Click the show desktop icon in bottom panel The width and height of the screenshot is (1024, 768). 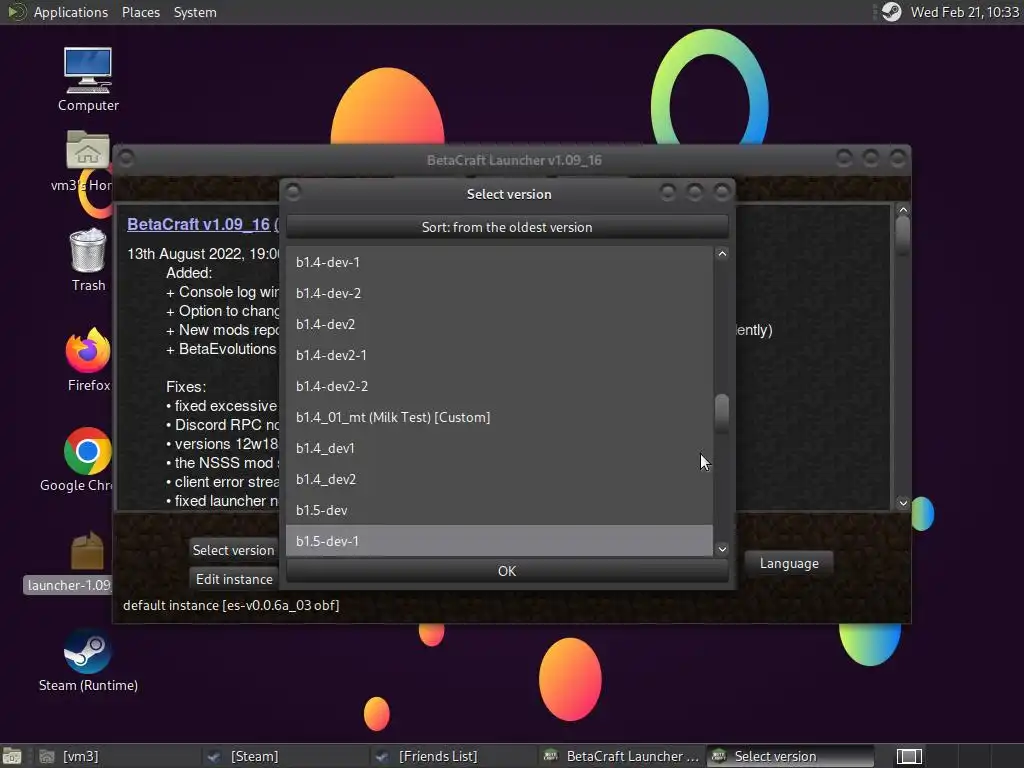tap(11, 756)
